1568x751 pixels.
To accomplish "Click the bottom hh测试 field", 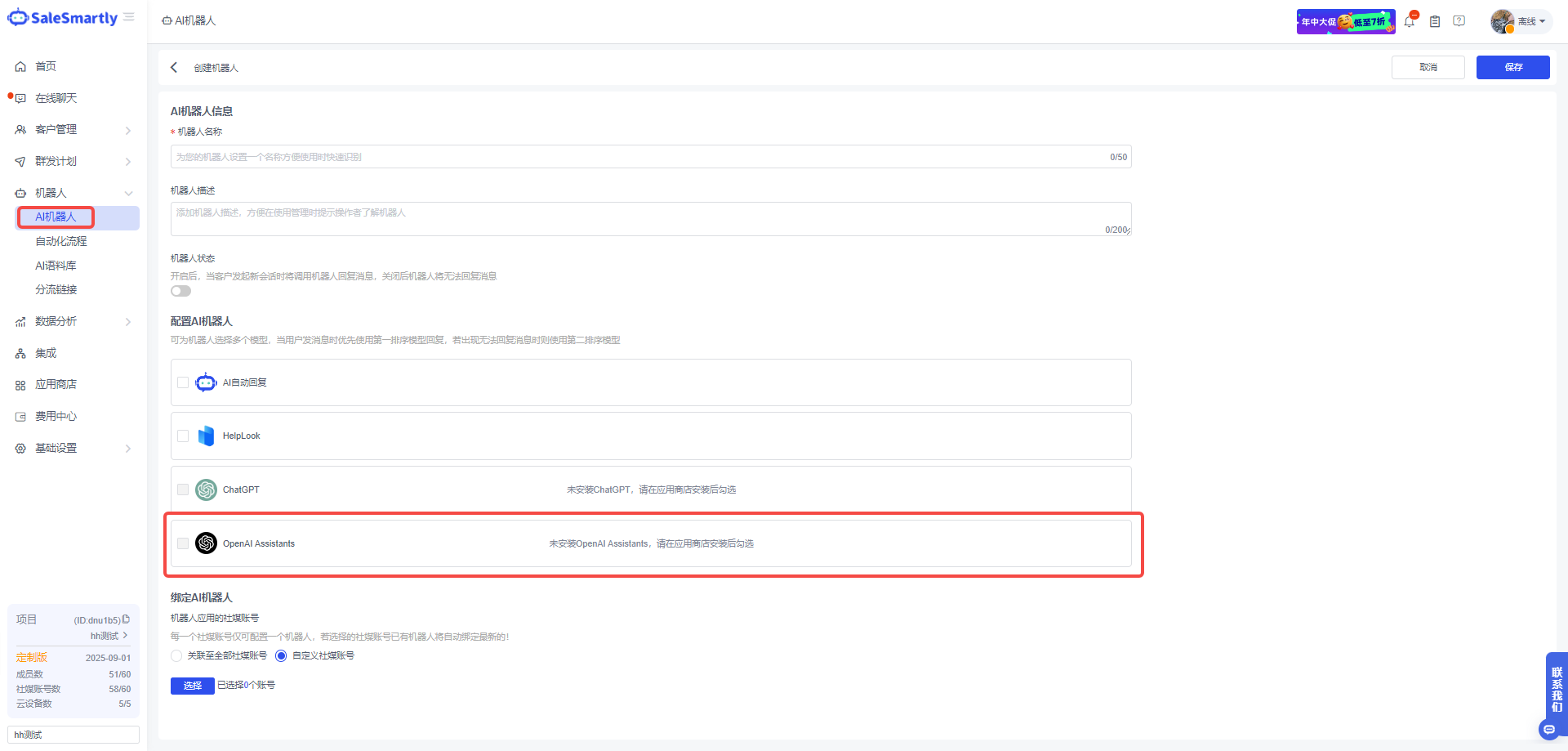I will tap(73, 735).
